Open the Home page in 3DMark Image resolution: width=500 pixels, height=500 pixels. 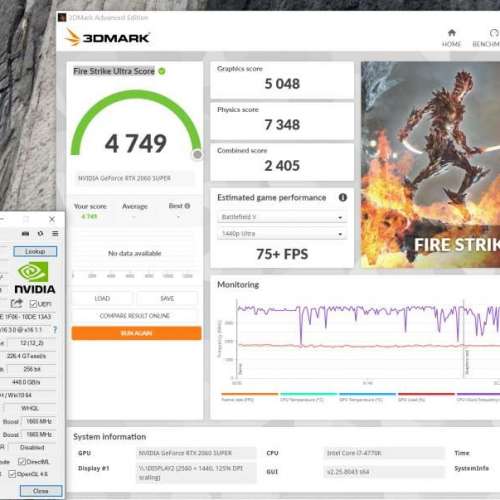[x=452, y=38]
